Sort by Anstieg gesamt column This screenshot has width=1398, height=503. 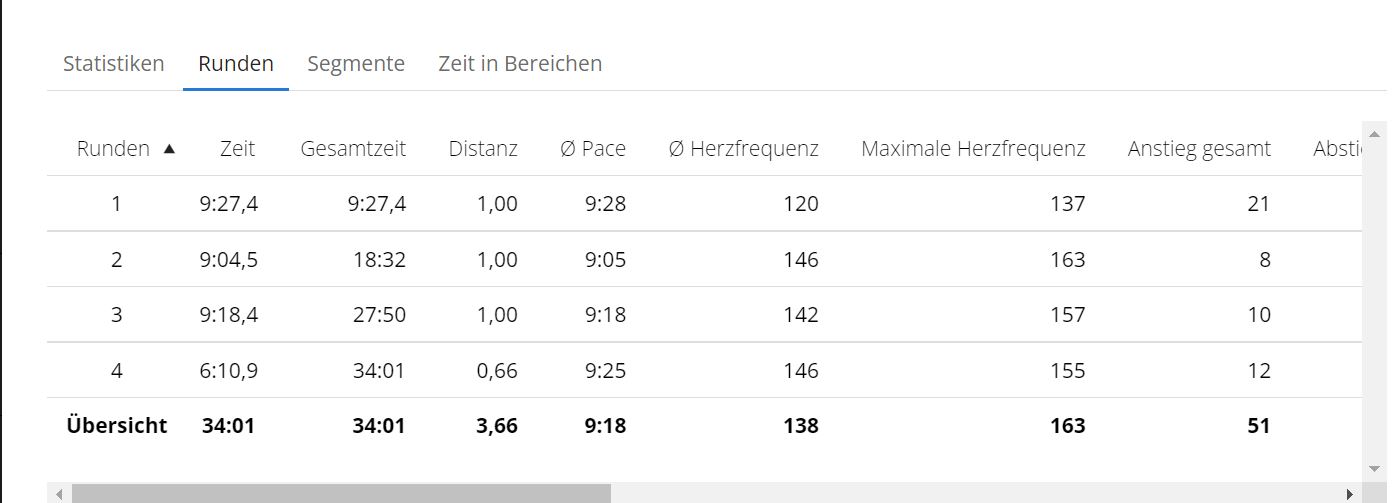pos(1199,149)
